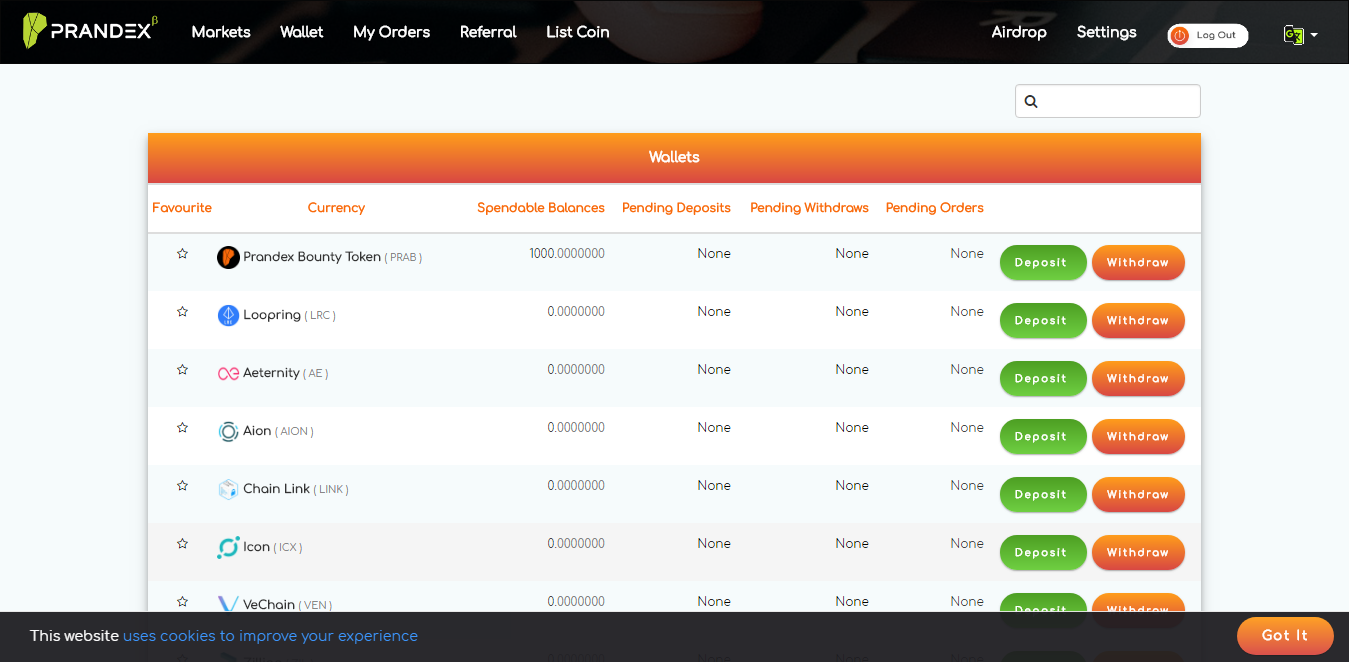Click the Loopring coin icon

[228, 315]
